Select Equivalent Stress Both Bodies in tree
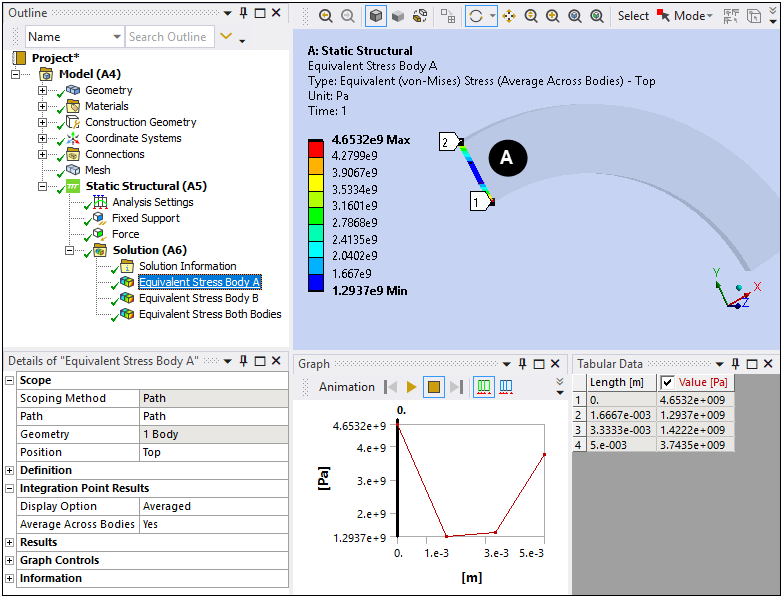The width and height of the screenshot is (783, 598). [209, 314]
